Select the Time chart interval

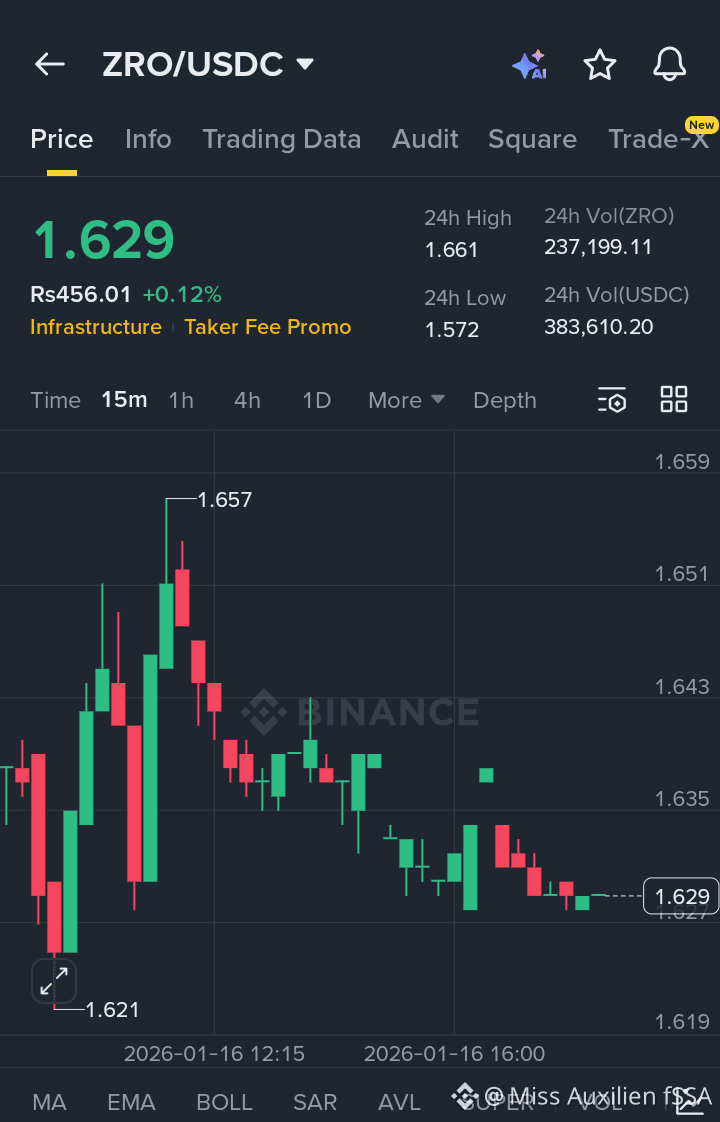click(55, 400)
